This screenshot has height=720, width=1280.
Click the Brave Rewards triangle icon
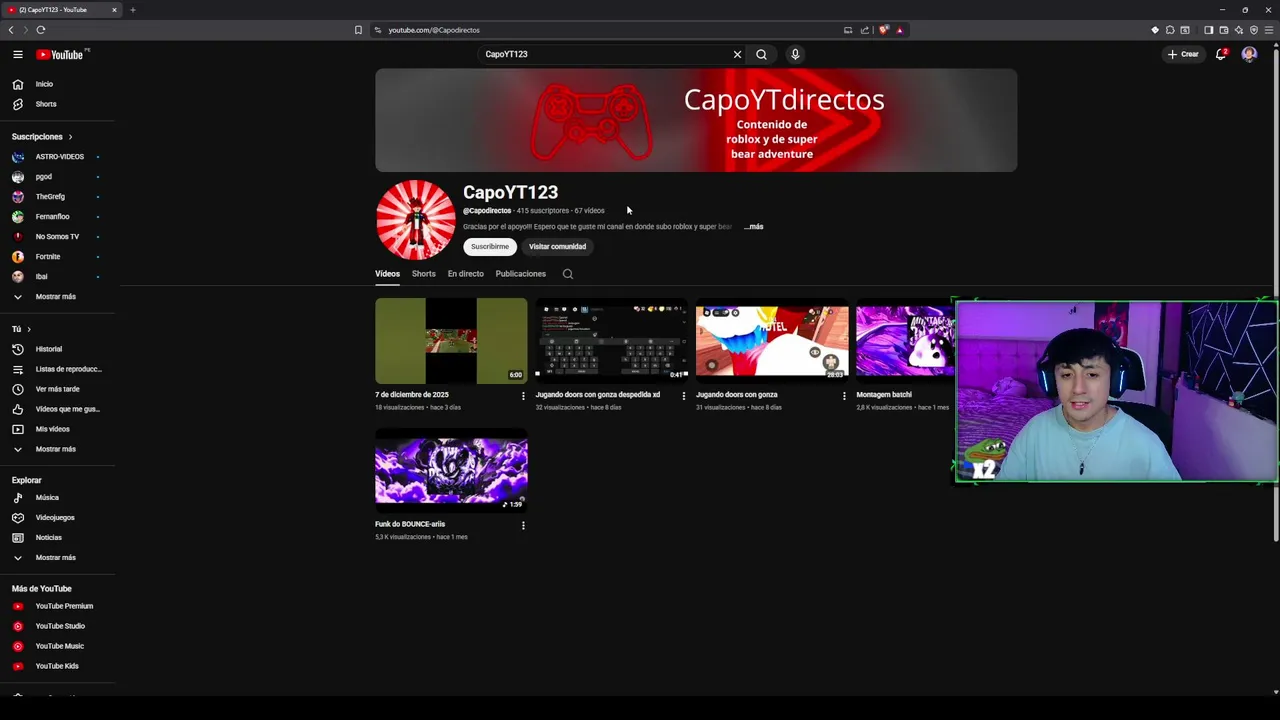[x=899, y=30]
